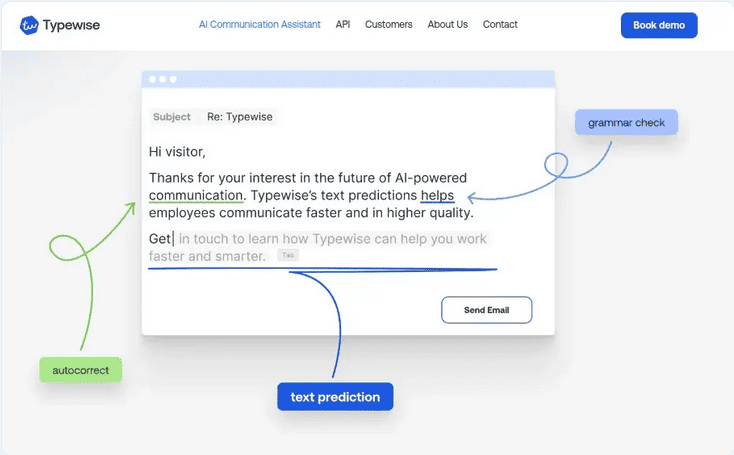
Task: Click the autocorrect label
Action: point(81,370)
